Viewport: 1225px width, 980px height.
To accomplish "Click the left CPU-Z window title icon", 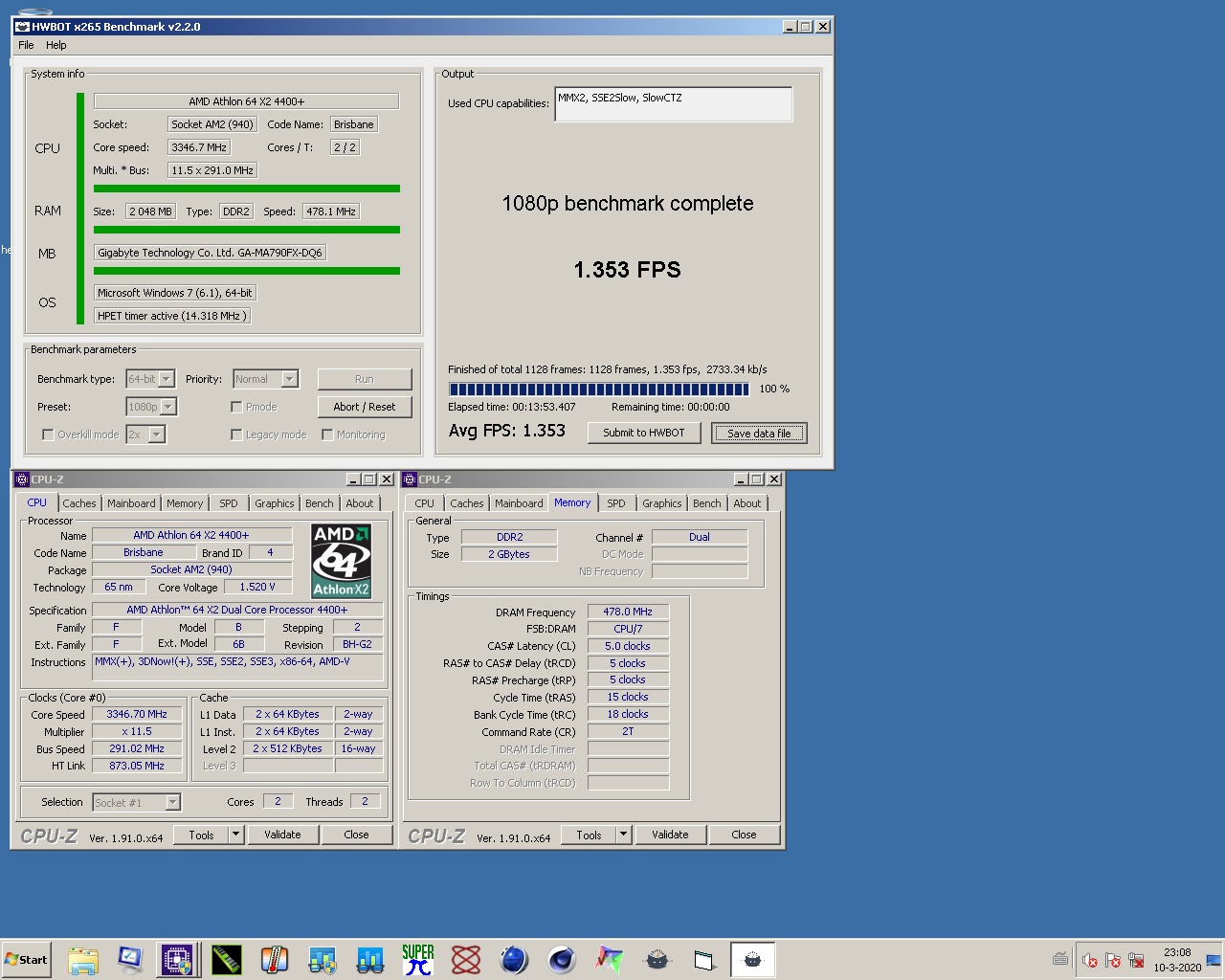I will [22, 479].
